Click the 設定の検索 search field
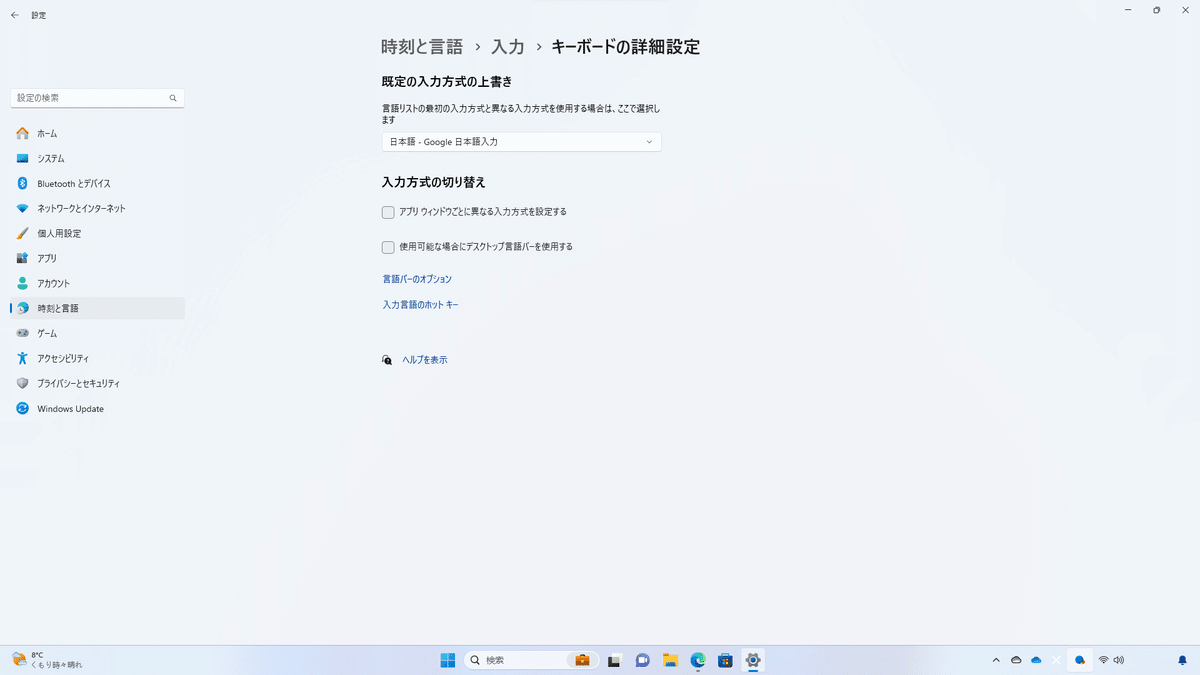This screenshot has height=675, width=1200. click(97, 98)
